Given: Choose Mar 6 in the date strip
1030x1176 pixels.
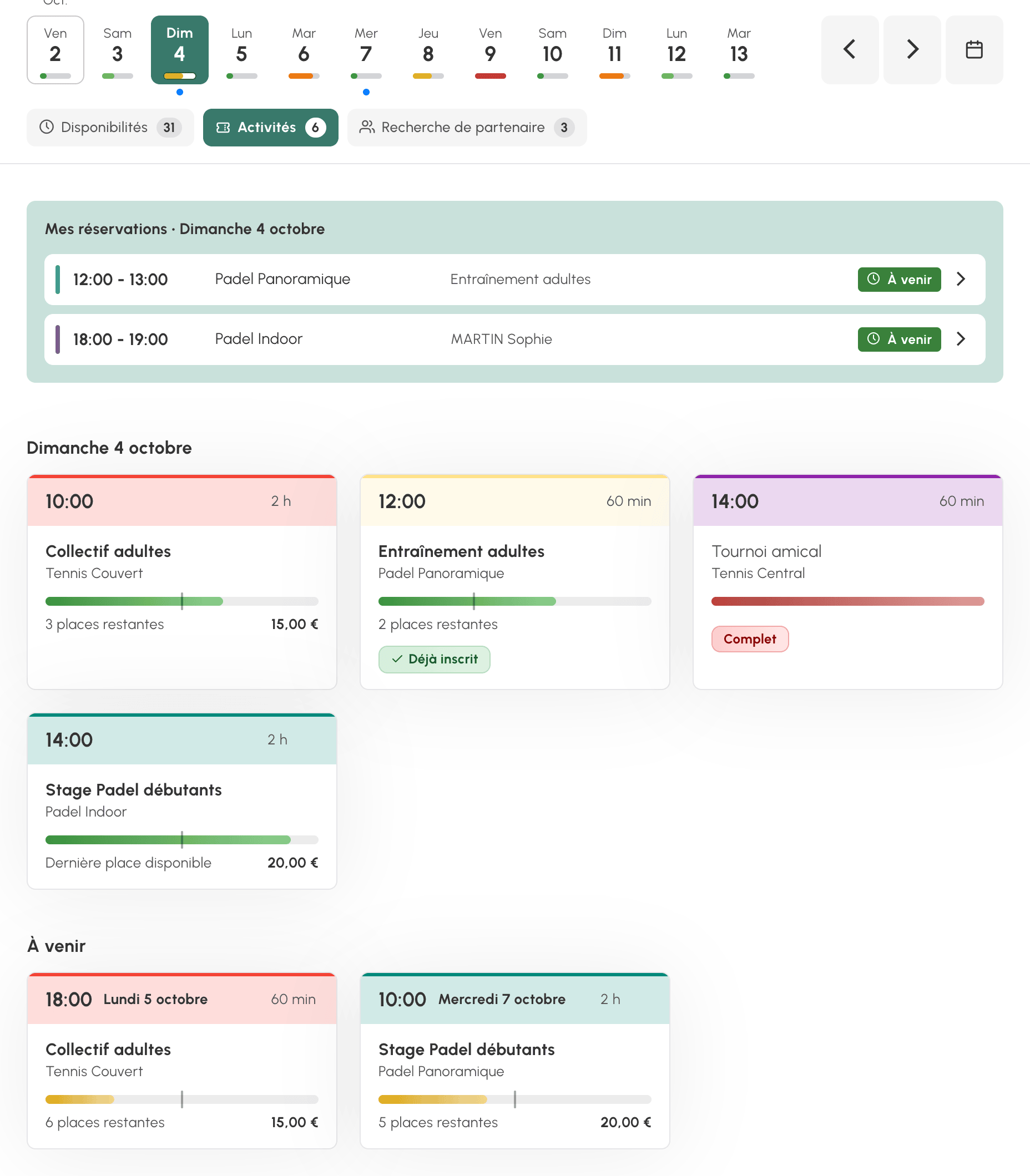Looking at the screenshot, I should coord(304,50).
